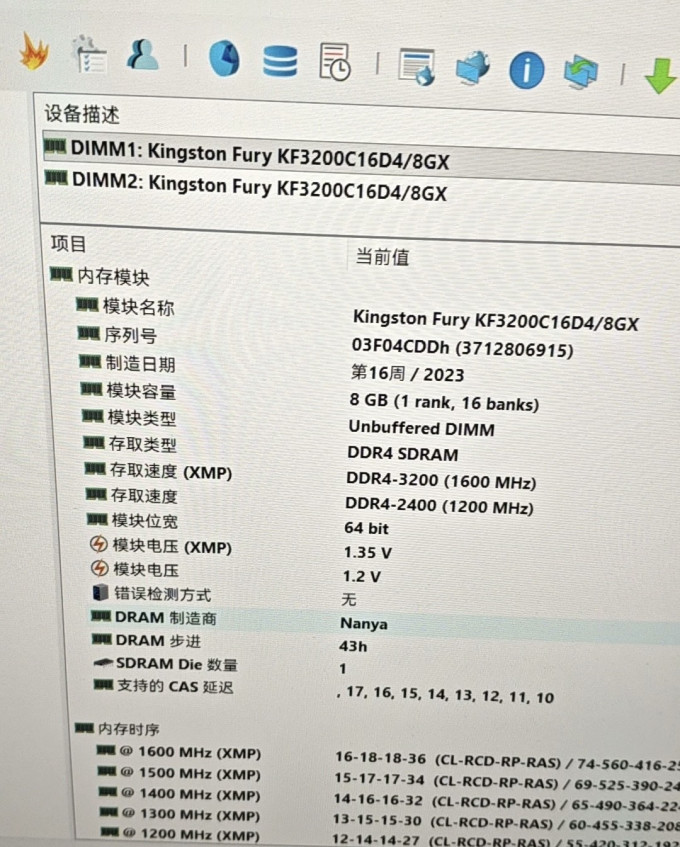The image size is (680, 847).
Task: Click the 14-16-16-32 timing value
Action: click(379, 799)
